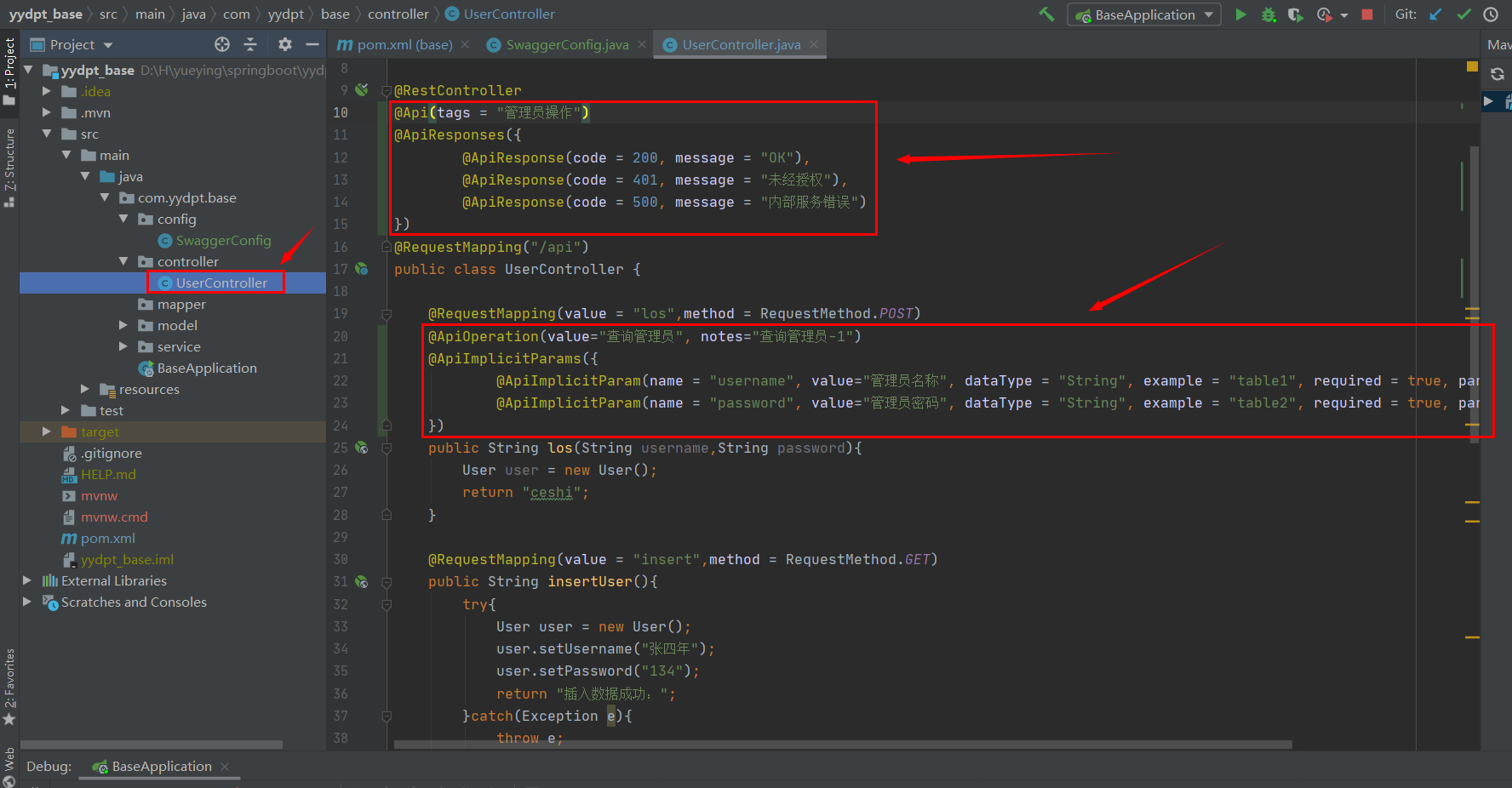Click gutter bean icon on line 9

tap(362, 89)
